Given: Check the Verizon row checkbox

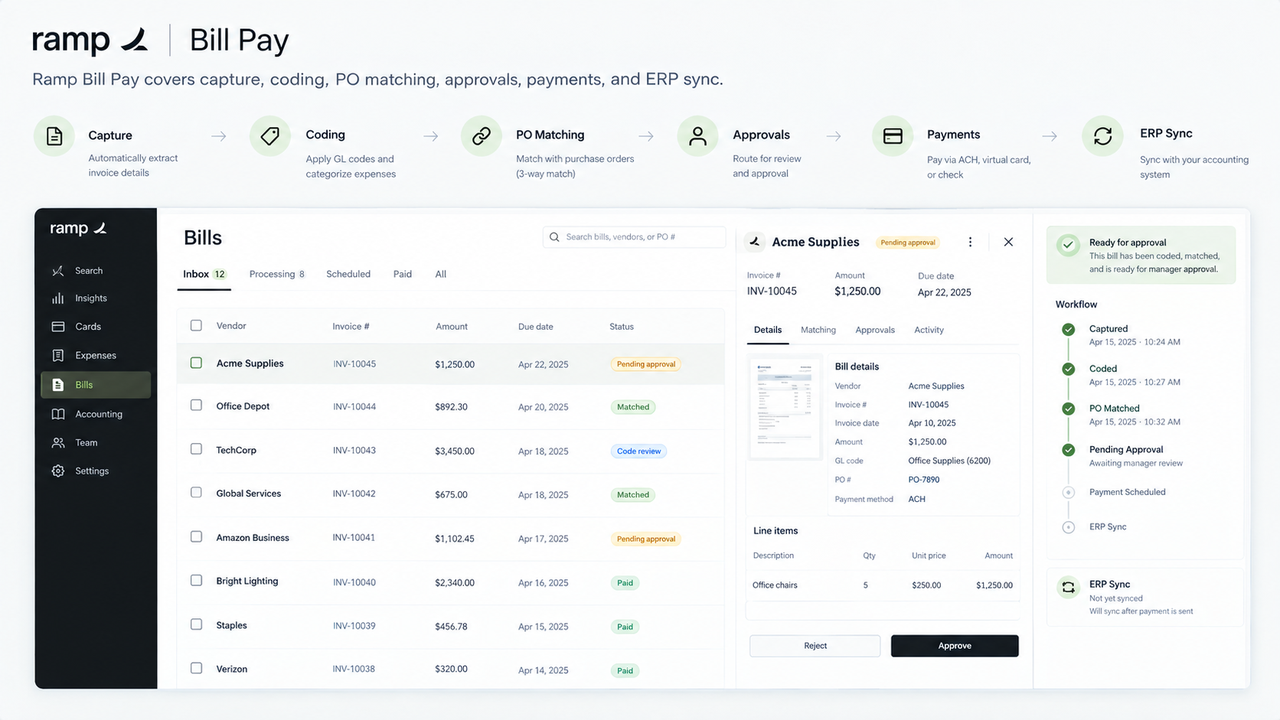Looking at the screenshot, I should [196, 668].
